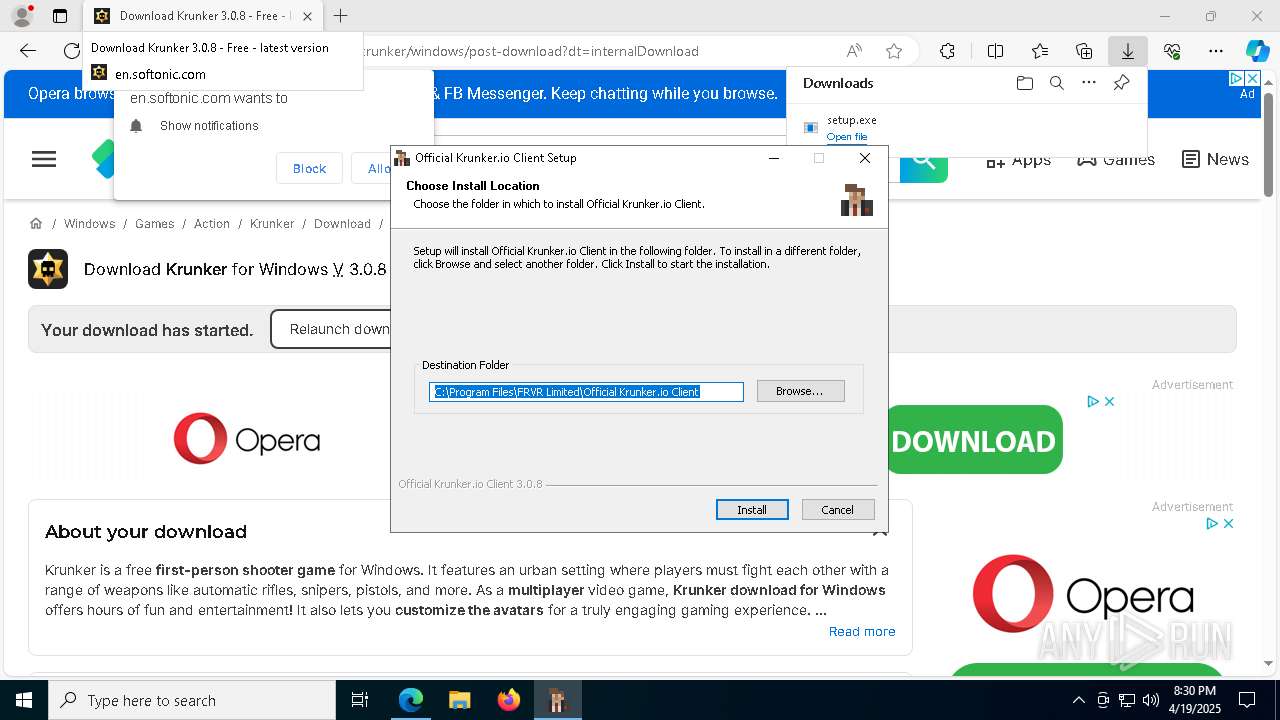
Task: Click the Destination Folder path field
Action: coord(586,392)
